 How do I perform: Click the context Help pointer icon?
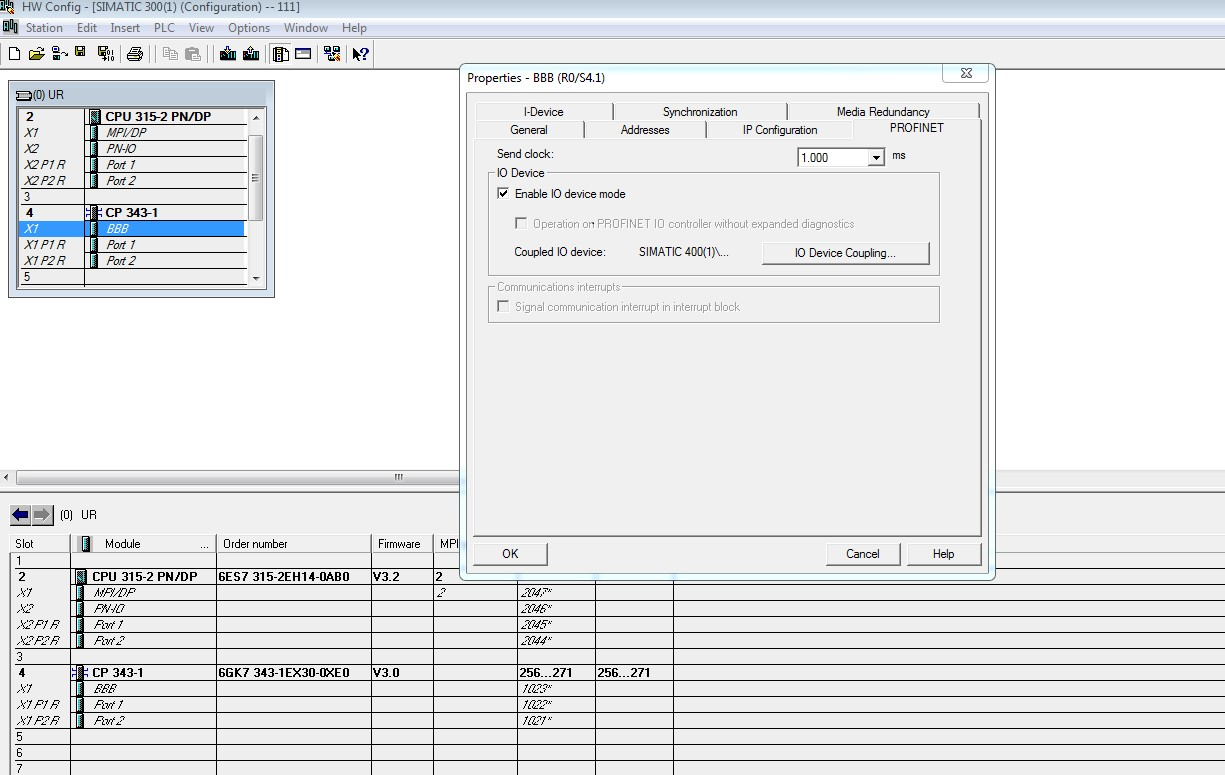[361, 54]
